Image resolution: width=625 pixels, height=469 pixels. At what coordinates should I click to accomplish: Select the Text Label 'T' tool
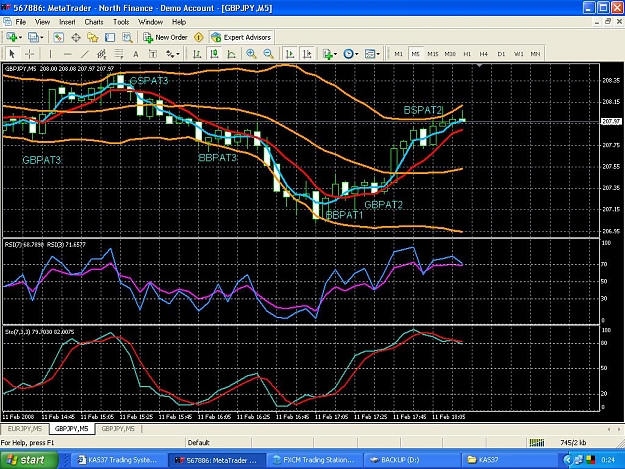tap(153, 54)
